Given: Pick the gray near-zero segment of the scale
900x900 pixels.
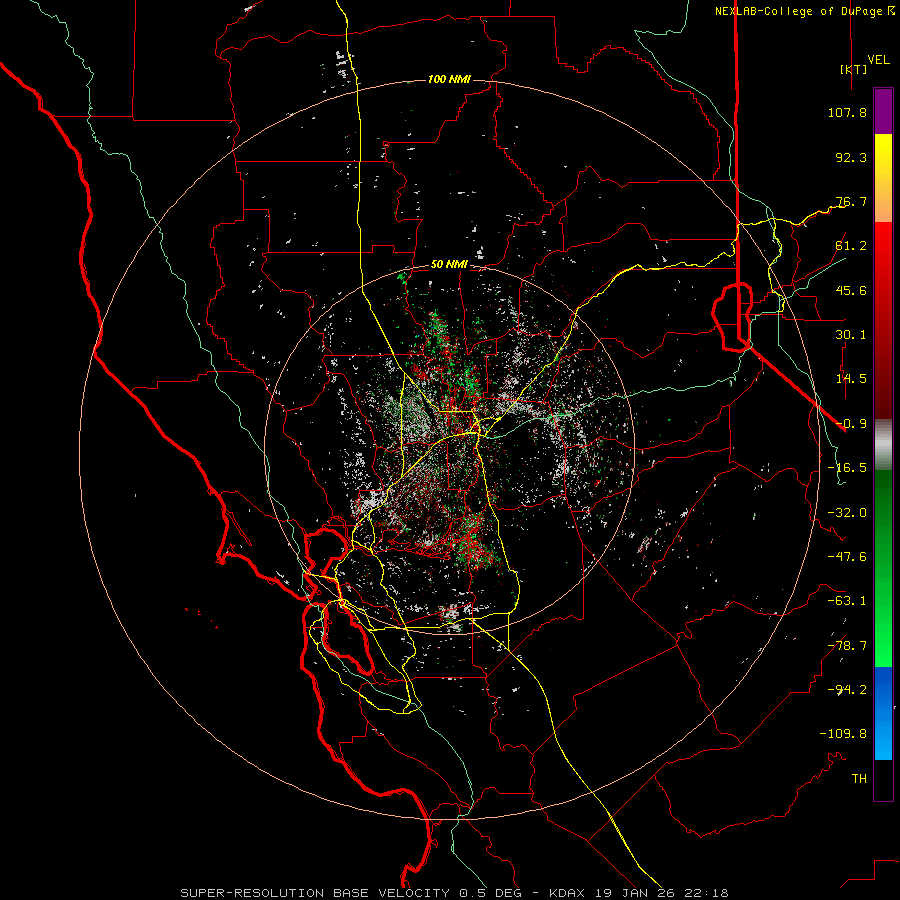Looking at the screenshot, I should (883, 445).
